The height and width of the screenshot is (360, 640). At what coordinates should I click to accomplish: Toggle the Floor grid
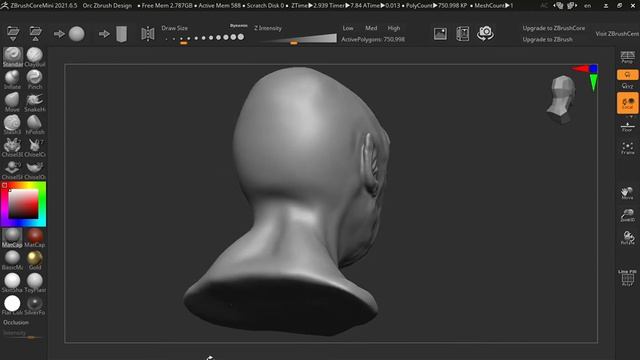(x=627, y=127)
